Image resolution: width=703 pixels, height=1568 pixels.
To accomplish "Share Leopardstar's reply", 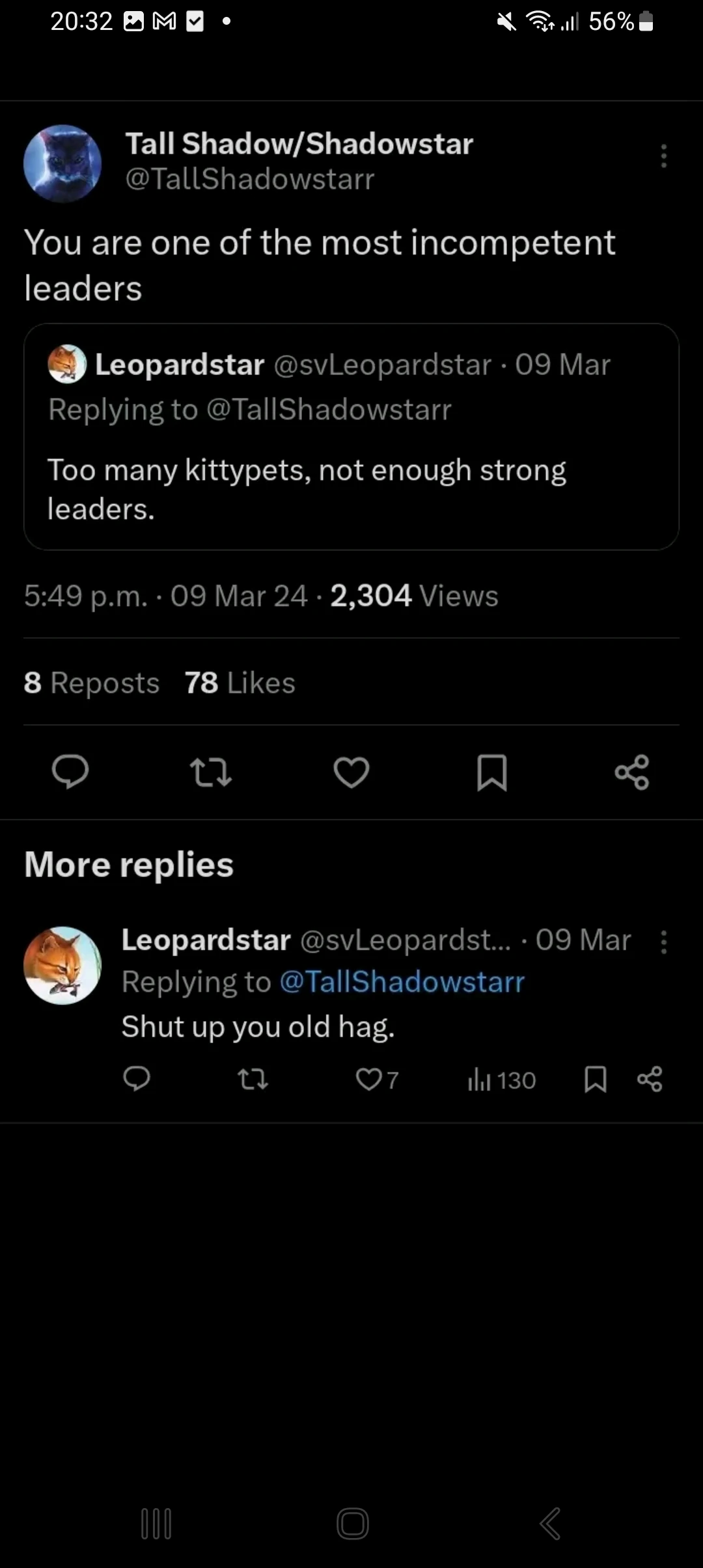I will click(x=650, y=1079).
